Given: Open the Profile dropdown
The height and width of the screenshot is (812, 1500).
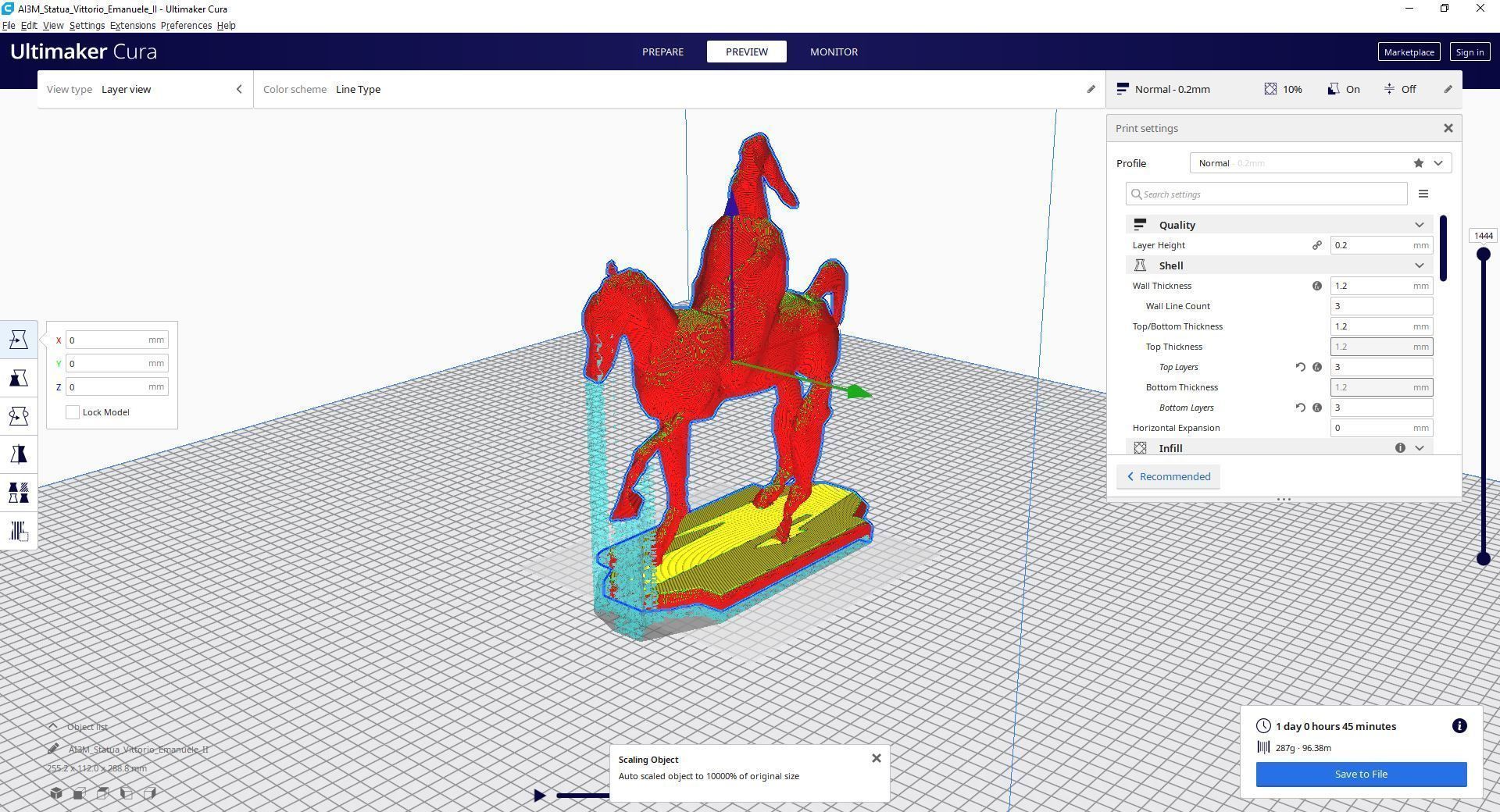Looking at the screenshot, I should tap(1320, 163).
